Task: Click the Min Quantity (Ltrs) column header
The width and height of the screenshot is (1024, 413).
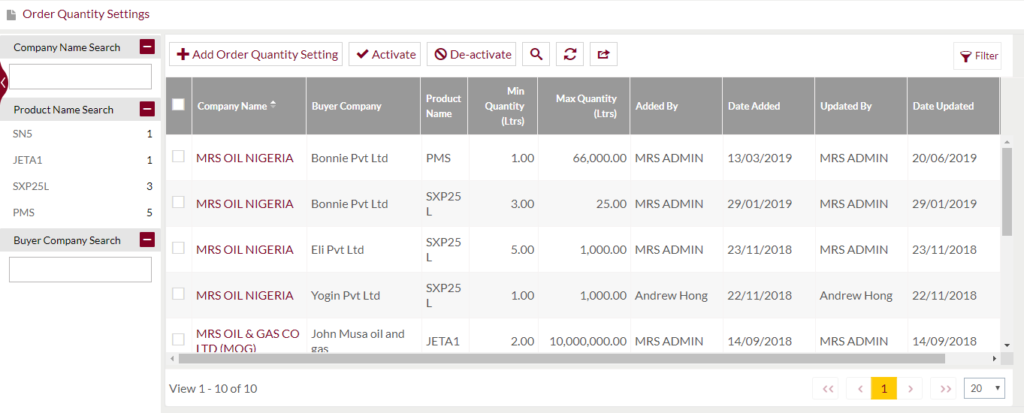Action: tap(503, 106)
